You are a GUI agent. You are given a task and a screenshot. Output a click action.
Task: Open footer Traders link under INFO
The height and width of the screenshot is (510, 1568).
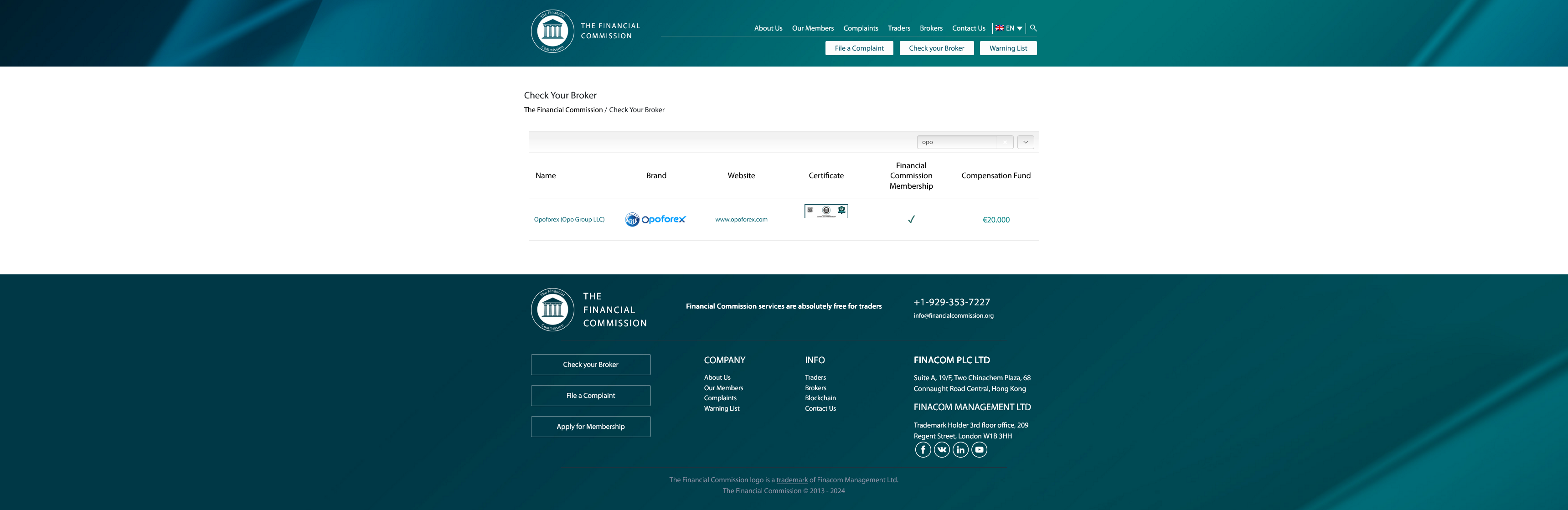pos(815,378)
